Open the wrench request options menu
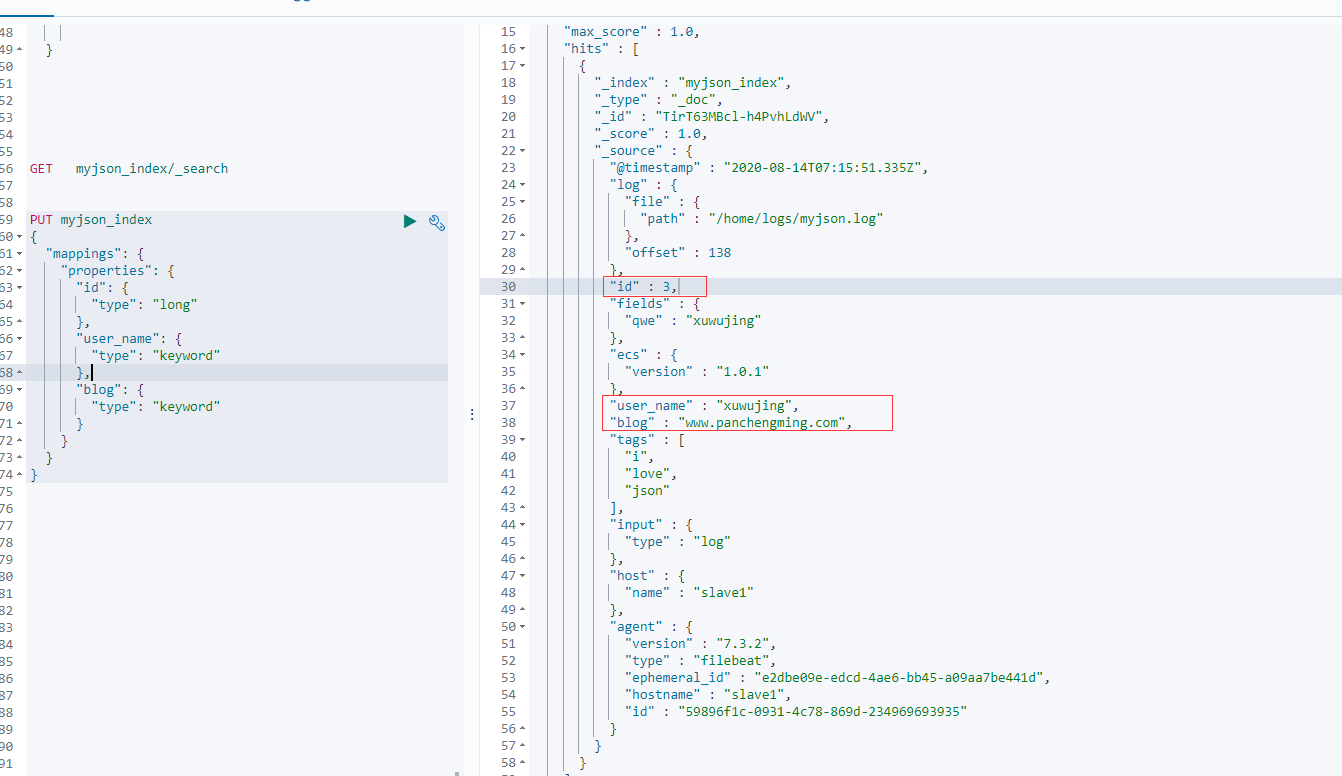Image resolution: width=1342 pixels, height=776 pixels. (x=437, y=222)
